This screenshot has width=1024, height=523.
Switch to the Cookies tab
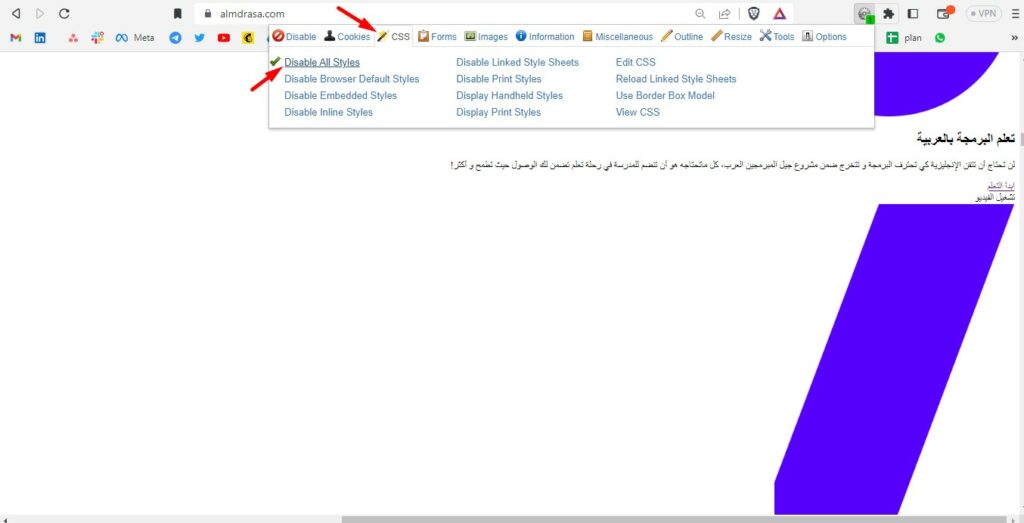pyautogui.click(x=347, y=37)
